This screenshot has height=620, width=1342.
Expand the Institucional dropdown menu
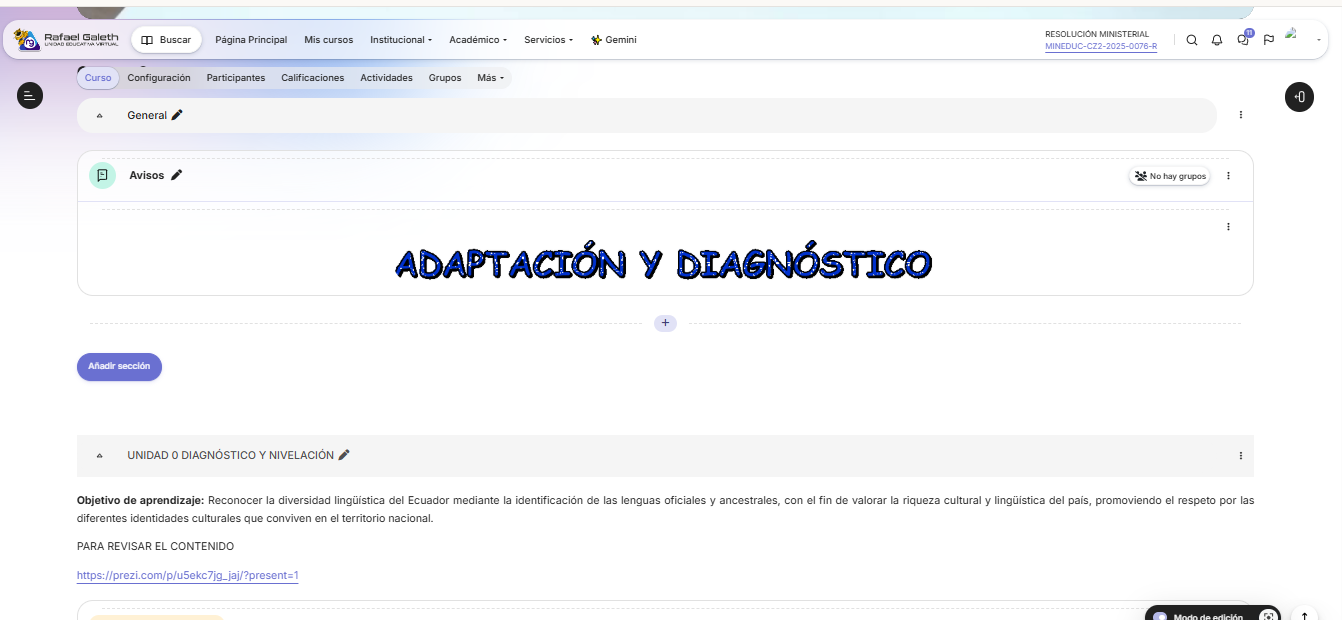coord(400,40)
